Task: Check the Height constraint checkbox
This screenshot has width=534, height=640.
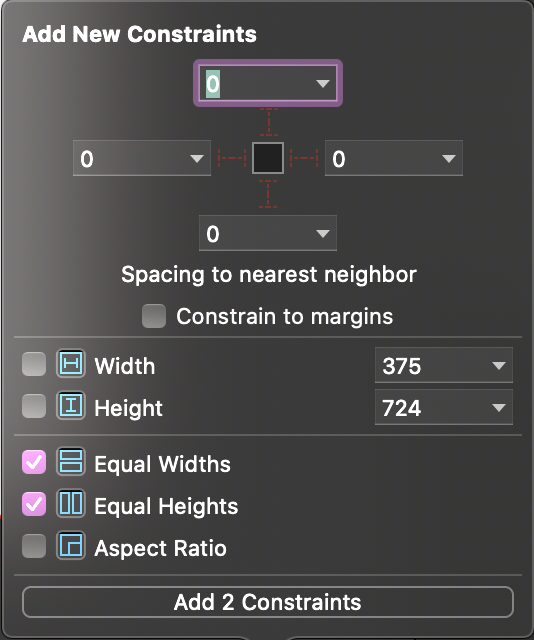Action: click(34, 406)
